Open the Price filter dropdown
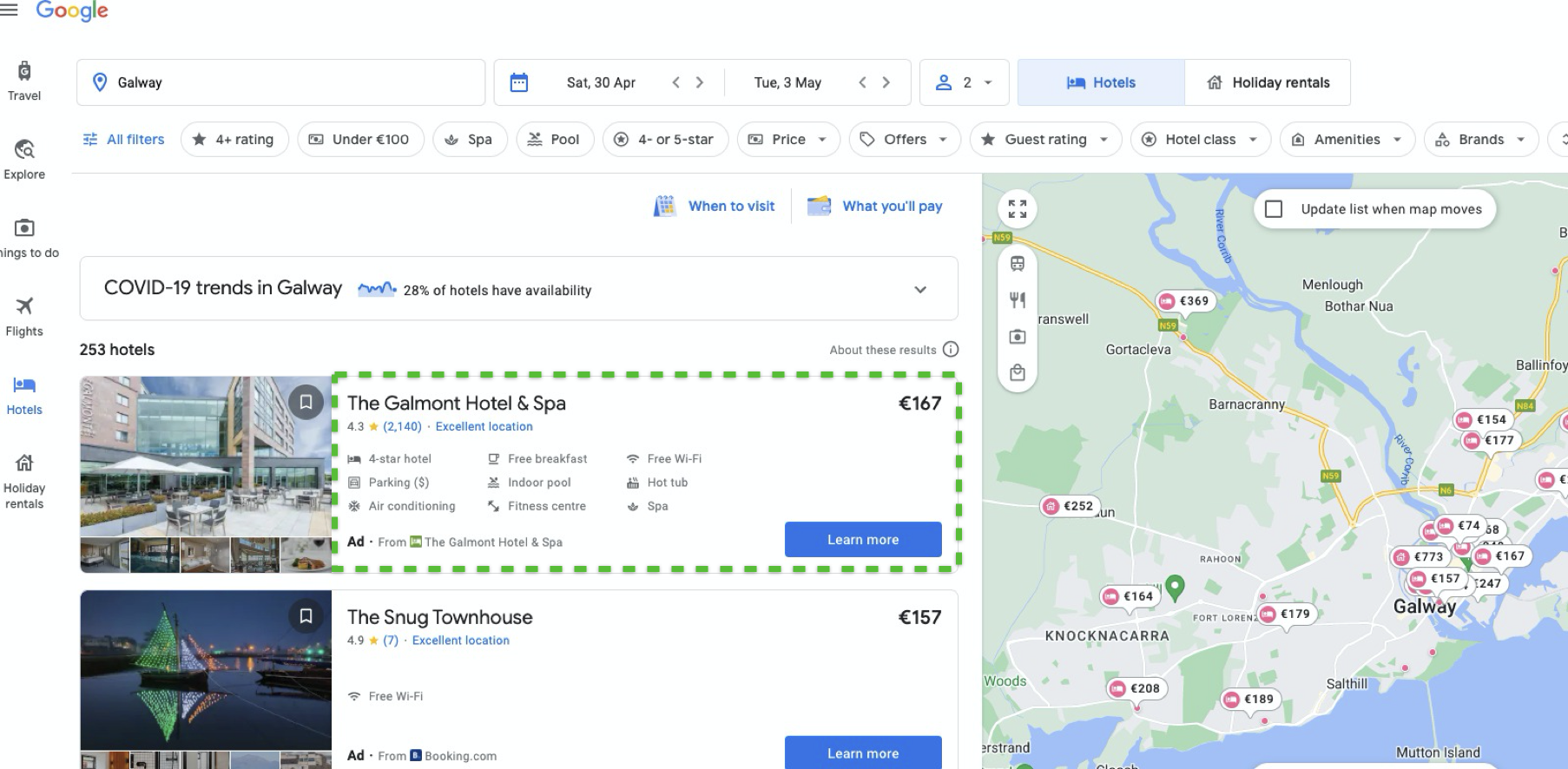 point(787,139)
